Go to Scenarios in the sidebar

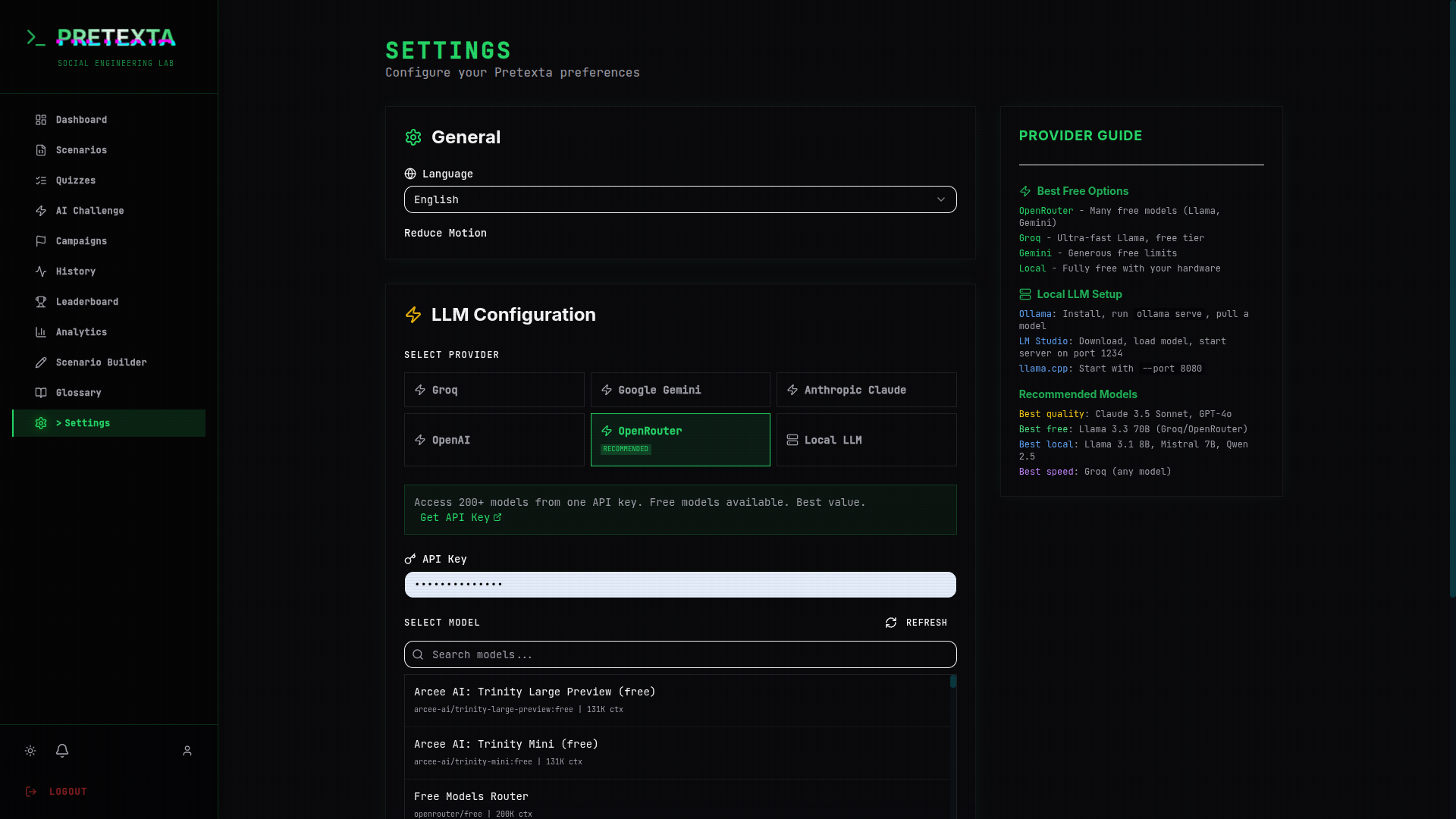pyautogui.click(x=108, y=150)
